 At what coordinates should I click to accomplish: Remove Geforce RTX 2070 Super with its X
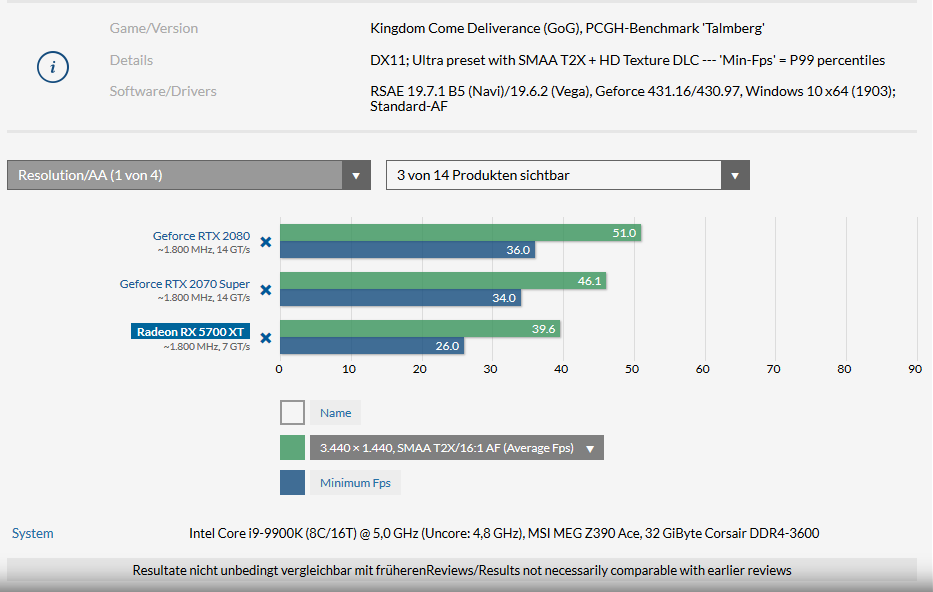pos(266,290)
